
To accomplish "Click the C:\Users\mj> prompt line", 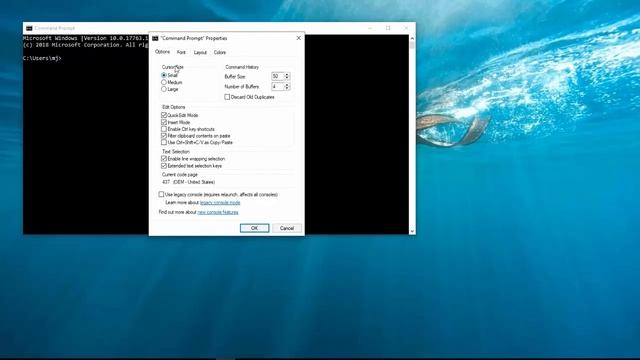I will (42, 58).
